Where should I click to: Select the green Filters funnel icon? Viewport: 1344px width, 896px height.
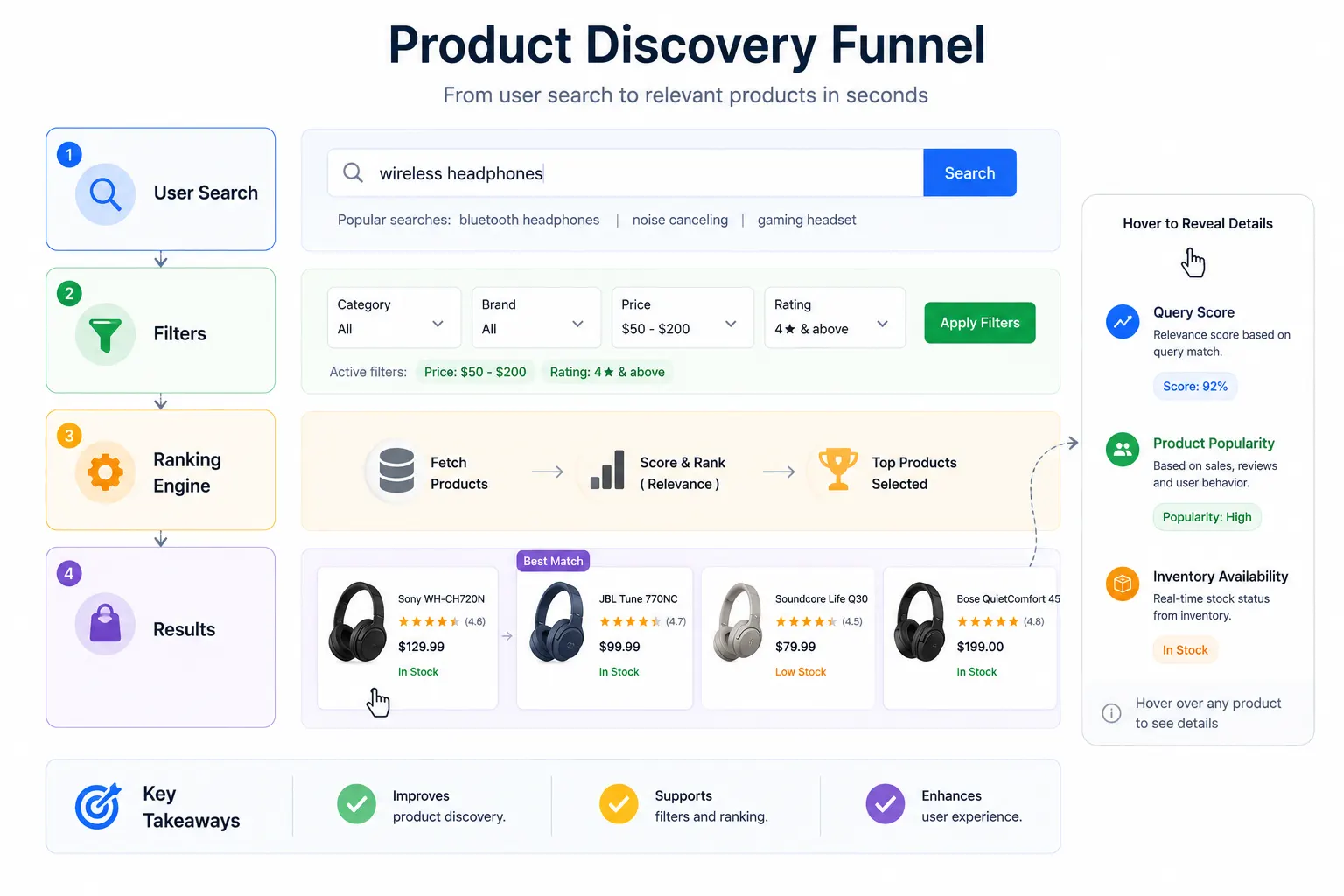[105, 334]
